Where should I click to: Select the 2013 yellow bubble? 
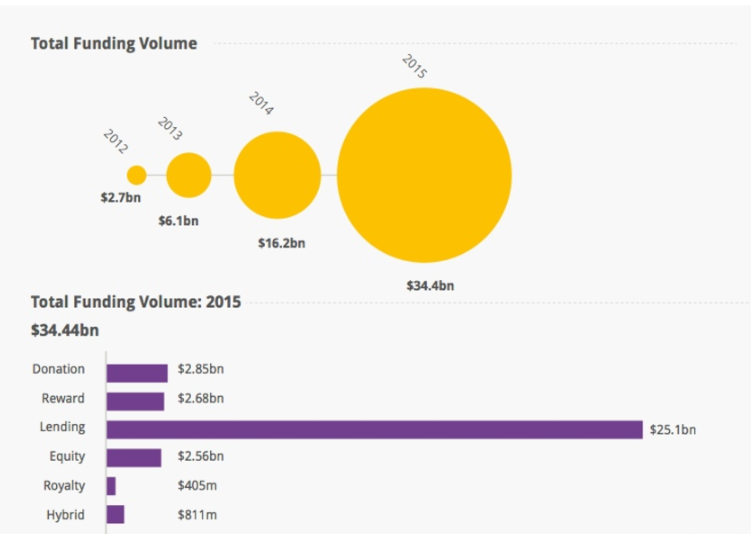tap(189, 175)
